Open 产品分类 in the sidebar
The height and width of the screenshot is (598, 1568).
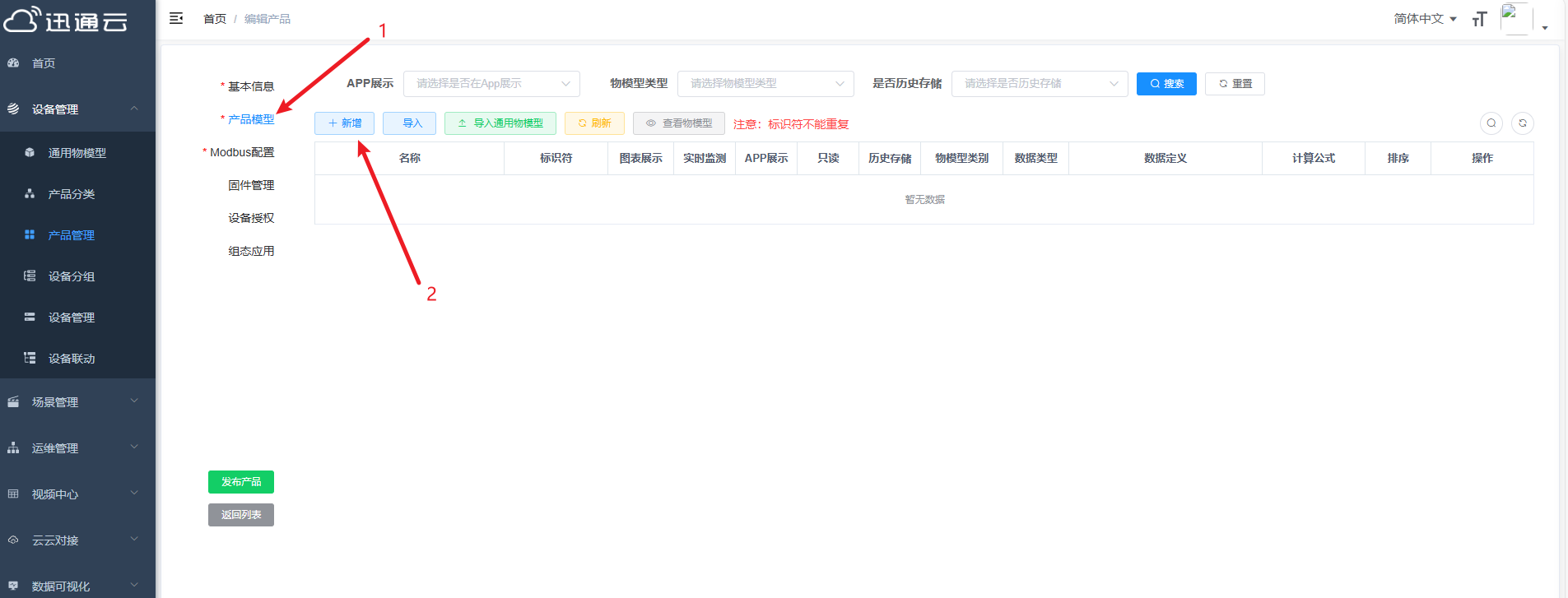pyautogui.click(x=71, y=194)
